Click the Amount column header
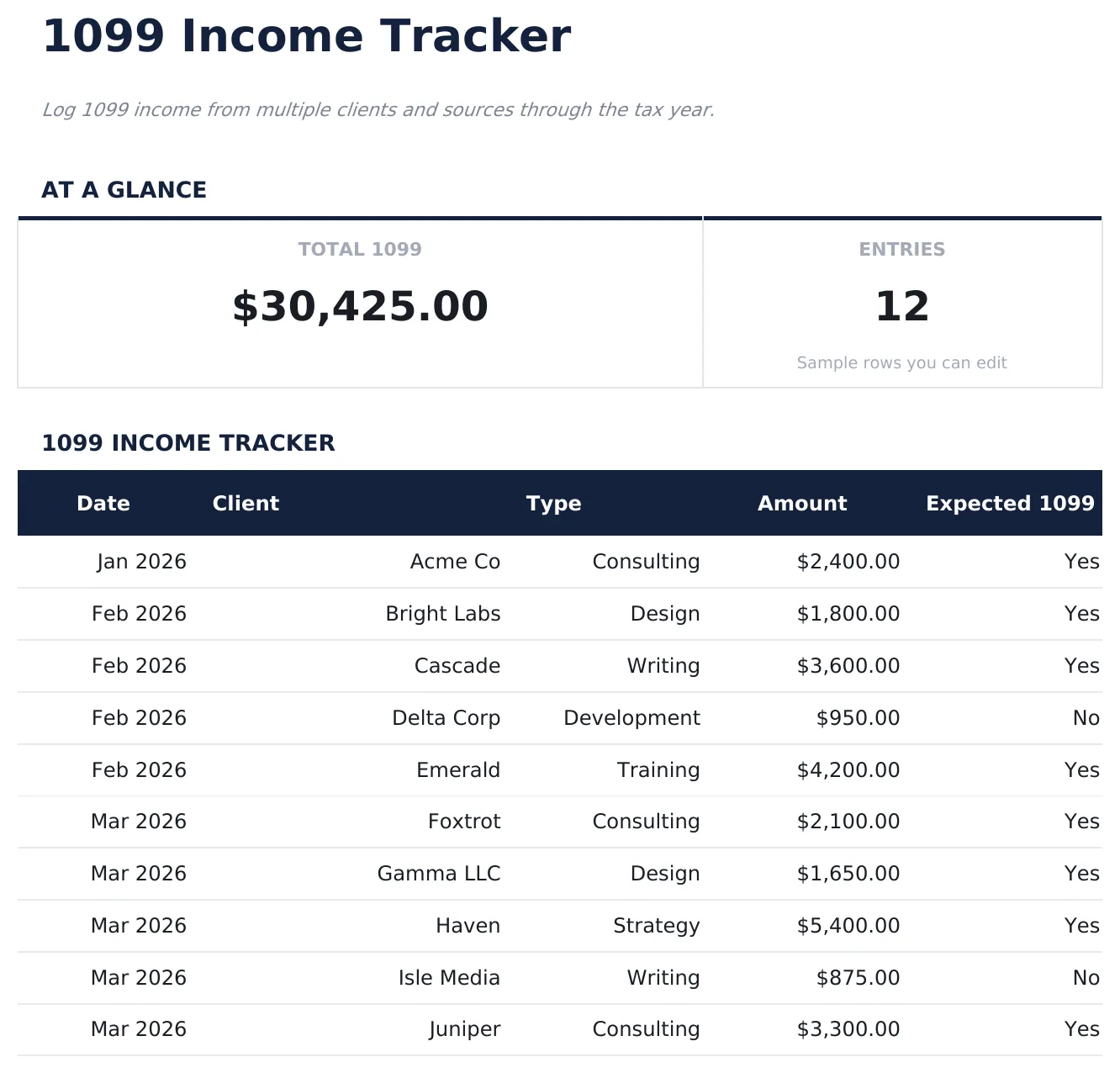 [801, 503]
